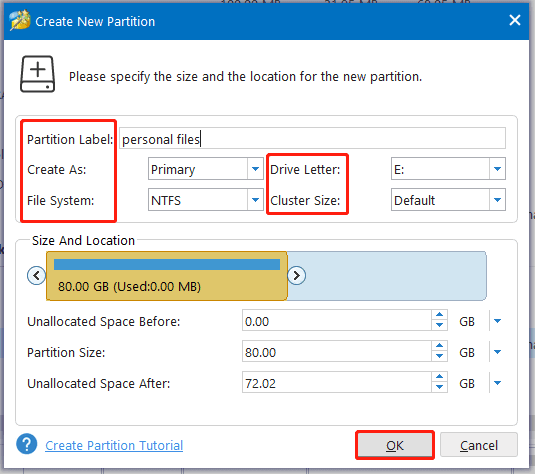Click the Unallocated Space Before value field

tap(336, 321)
